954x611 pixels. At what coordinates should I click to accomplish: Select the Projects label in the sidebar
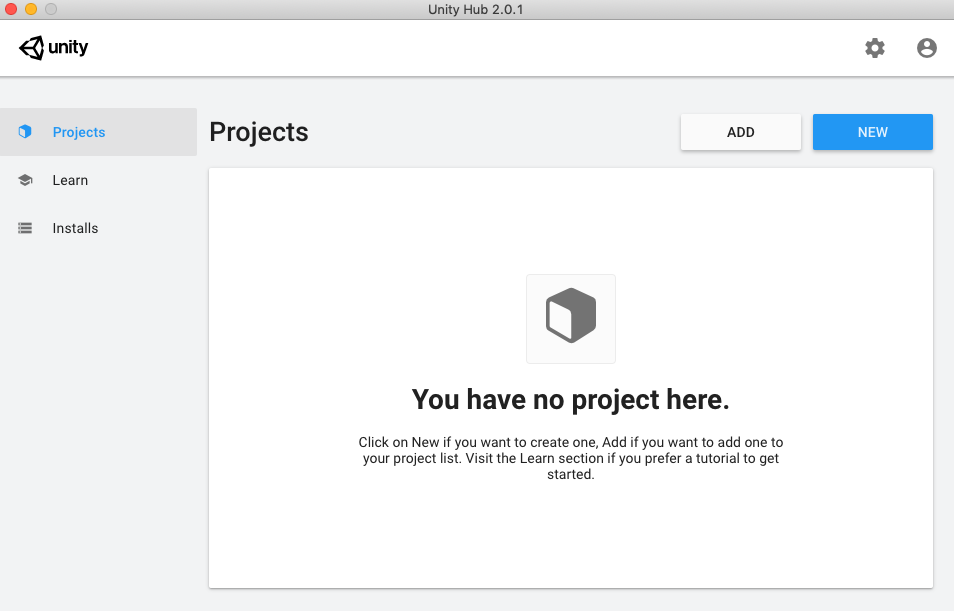coord(79,132)
